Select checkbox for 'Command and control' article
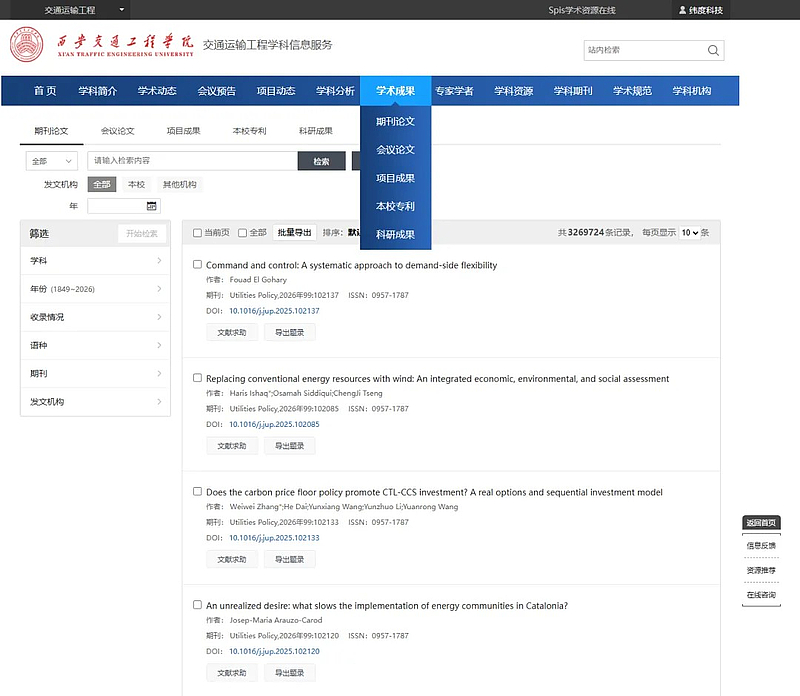Screen dimensions: 800x696 (x=197, y=265)
